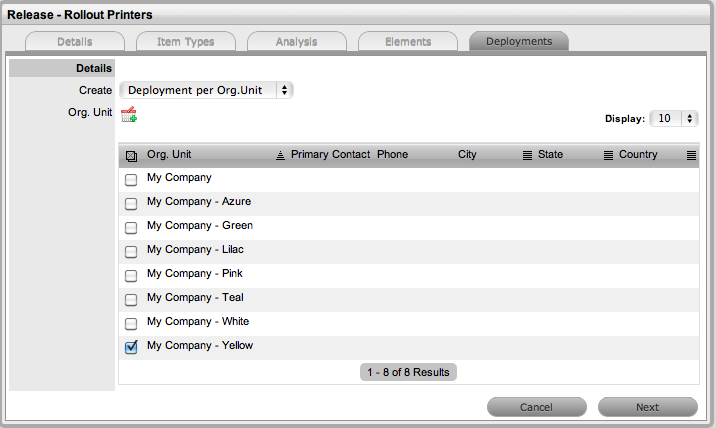Click sort icon next to City column
The width and height of the screenshot is (716, 428).
(527, 156)
